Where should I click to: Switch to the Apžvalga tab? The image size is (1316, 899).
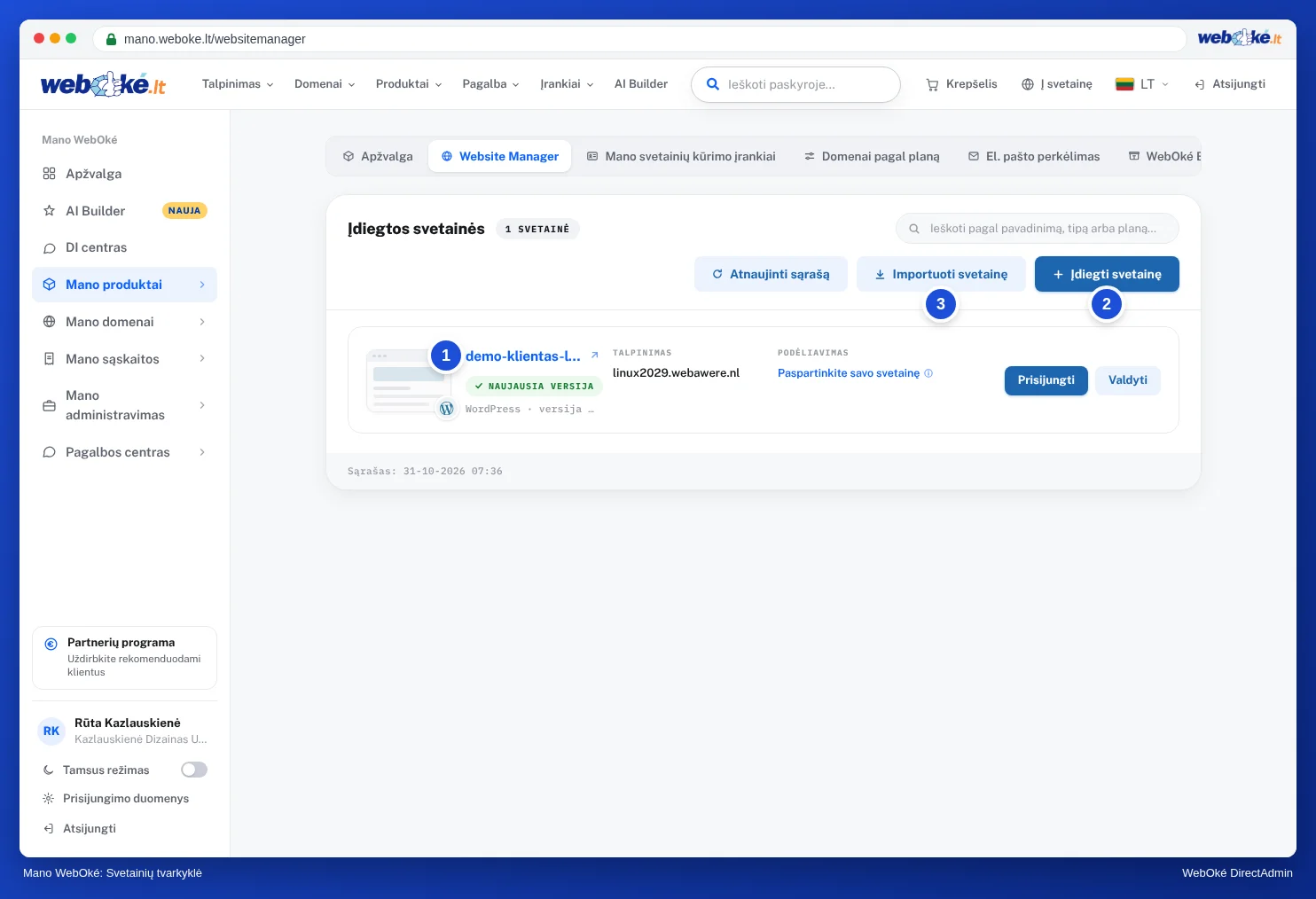378,156
